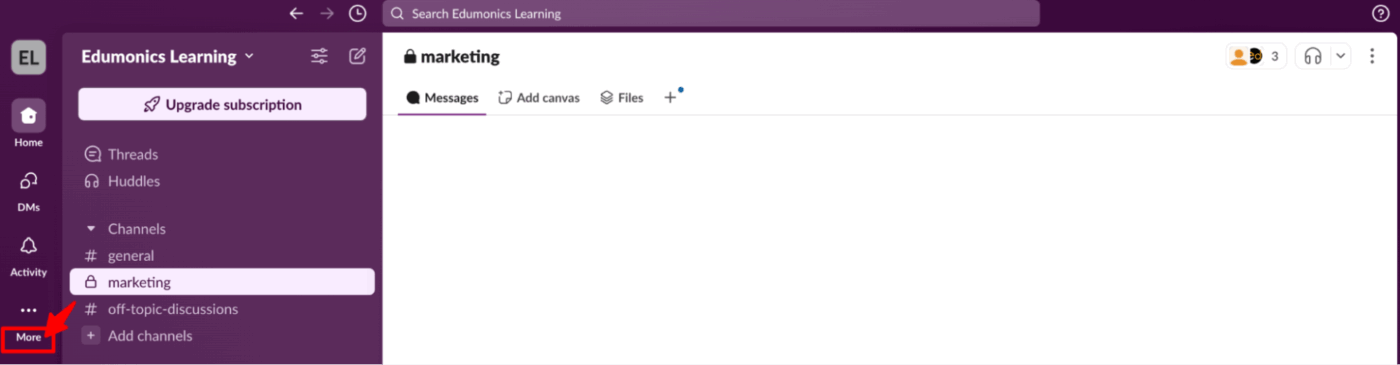View the 3 channel members
The height and width of the screenshot is (365, 1400).
(x=1256, y=57)
